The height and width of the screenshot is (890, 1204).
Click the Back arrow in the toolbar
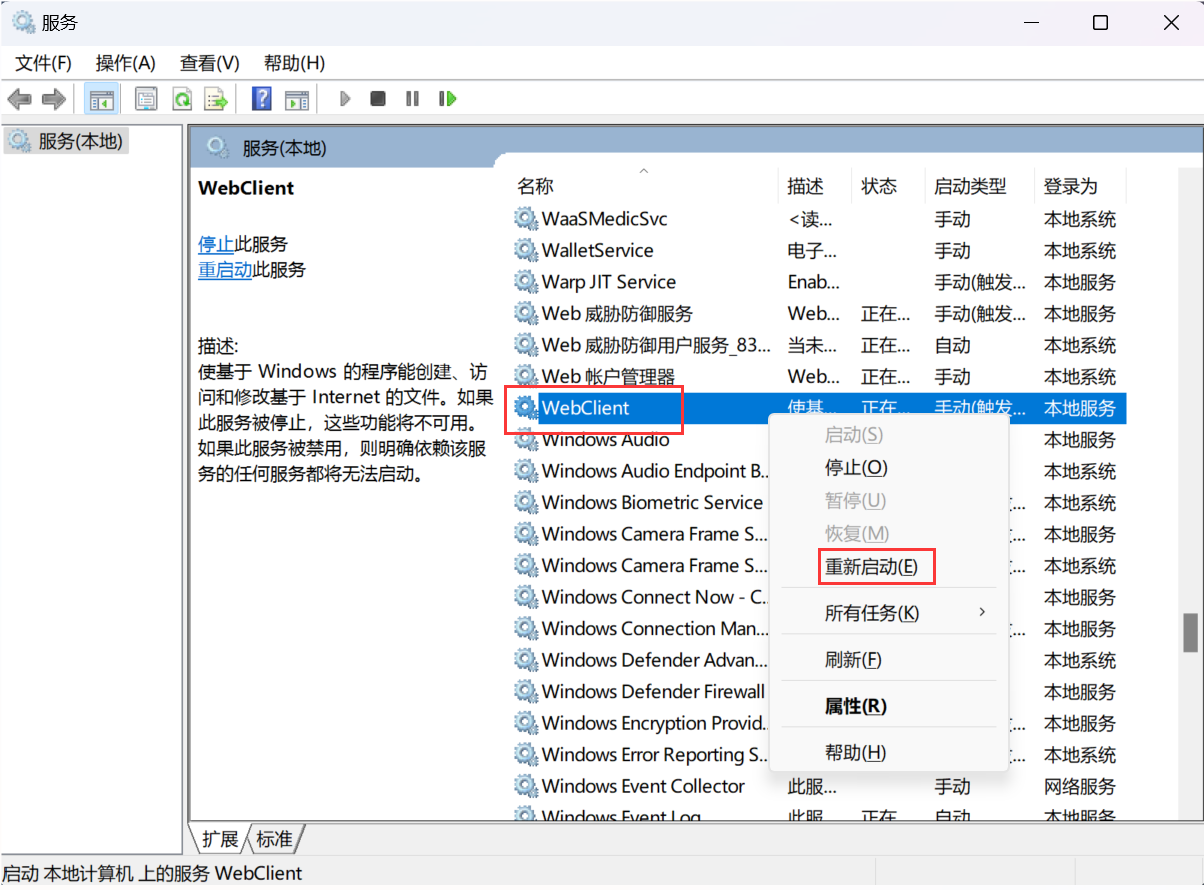(x=20, y=99)
